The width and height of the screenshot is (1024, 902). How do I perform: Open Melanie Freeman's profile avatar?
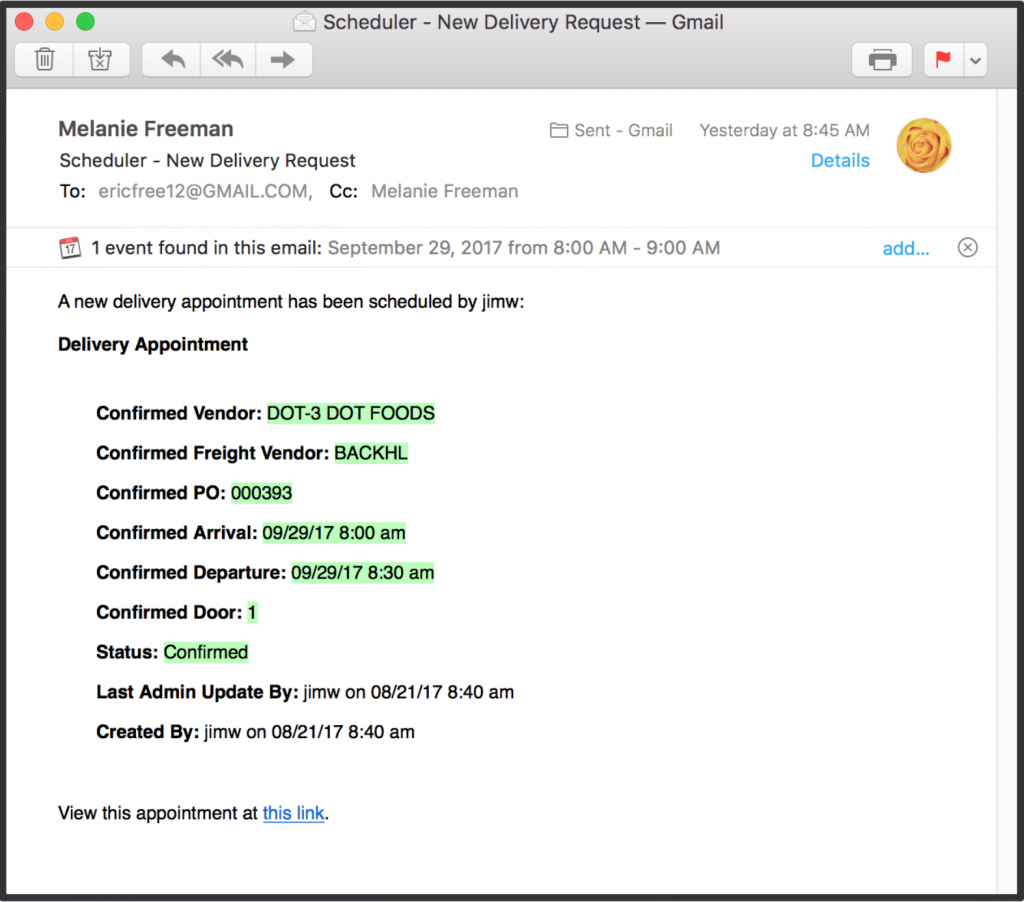pos(922,144)
